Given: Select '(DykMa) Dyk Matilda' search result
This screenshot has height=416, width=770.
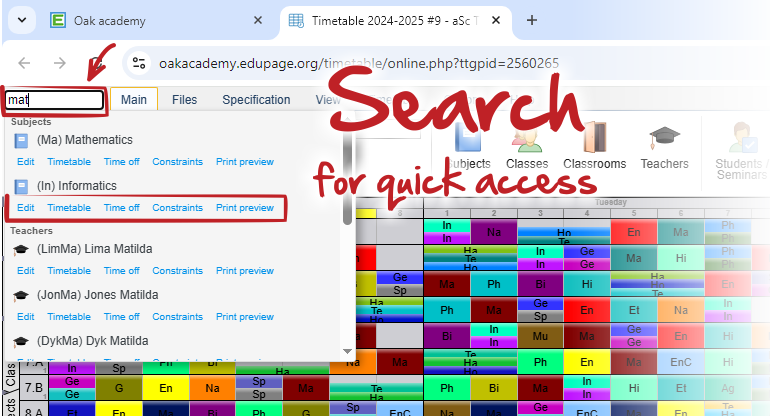Looking at the screenshot, I should [x=92, y=341].
